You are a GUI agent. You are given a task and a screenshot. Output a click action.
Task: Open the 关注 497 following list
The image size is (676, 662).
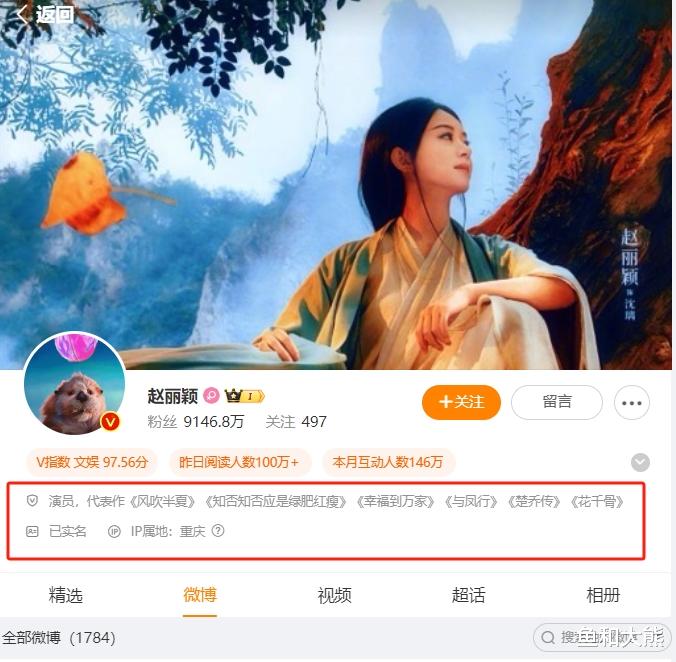pos(296,422)
